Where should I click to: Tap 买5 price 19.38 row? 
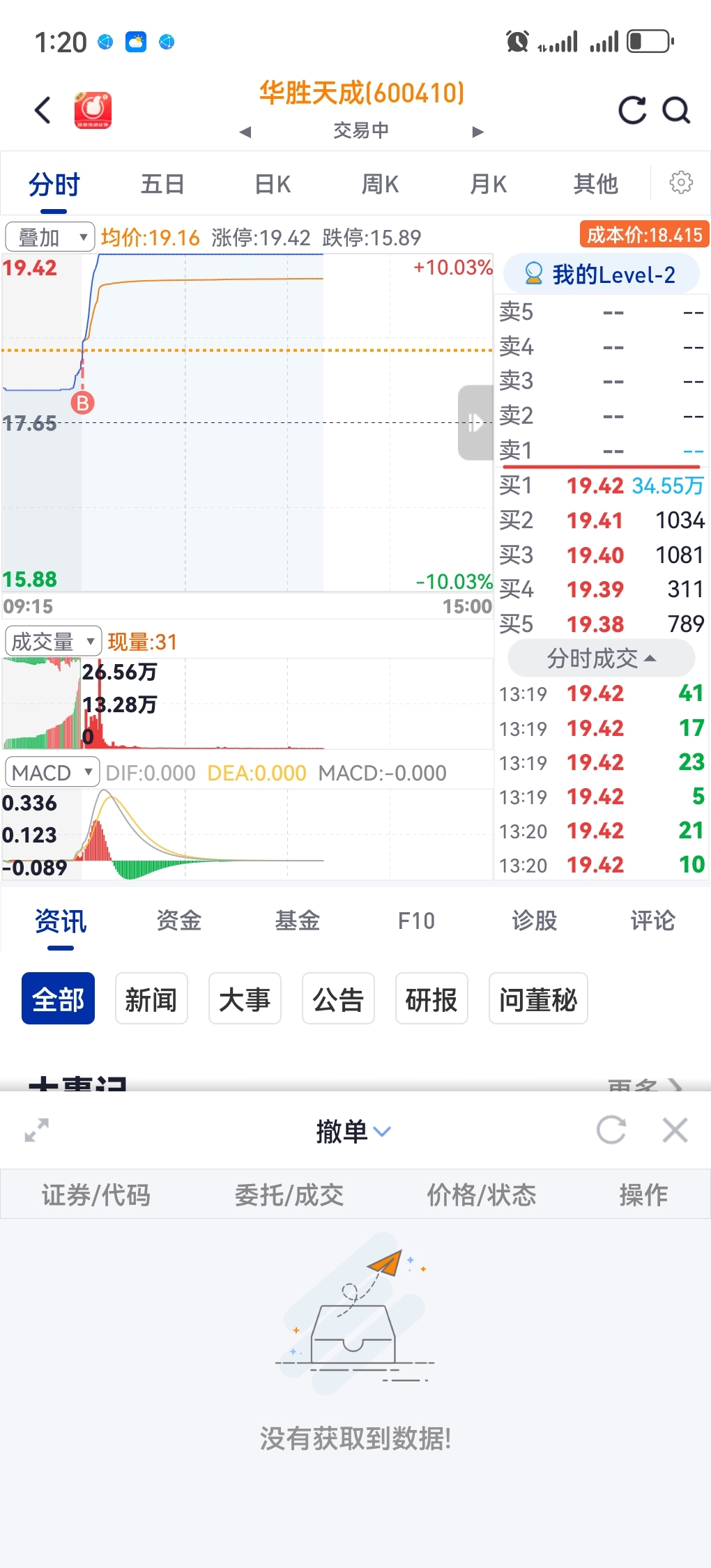(x=602, y=624)
